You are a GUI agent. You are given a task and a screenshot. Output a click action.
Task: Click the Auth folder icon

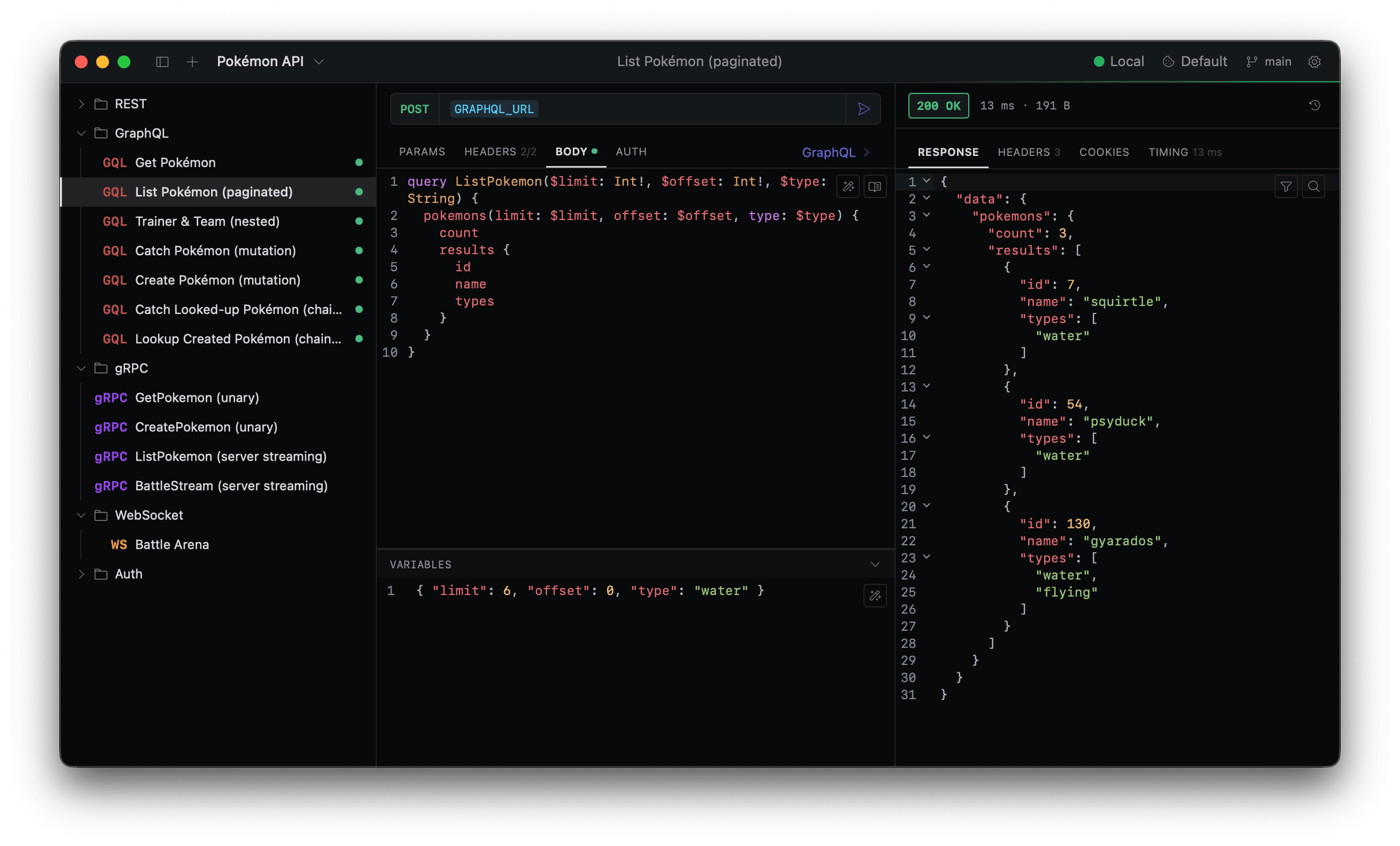click(101, 574)
